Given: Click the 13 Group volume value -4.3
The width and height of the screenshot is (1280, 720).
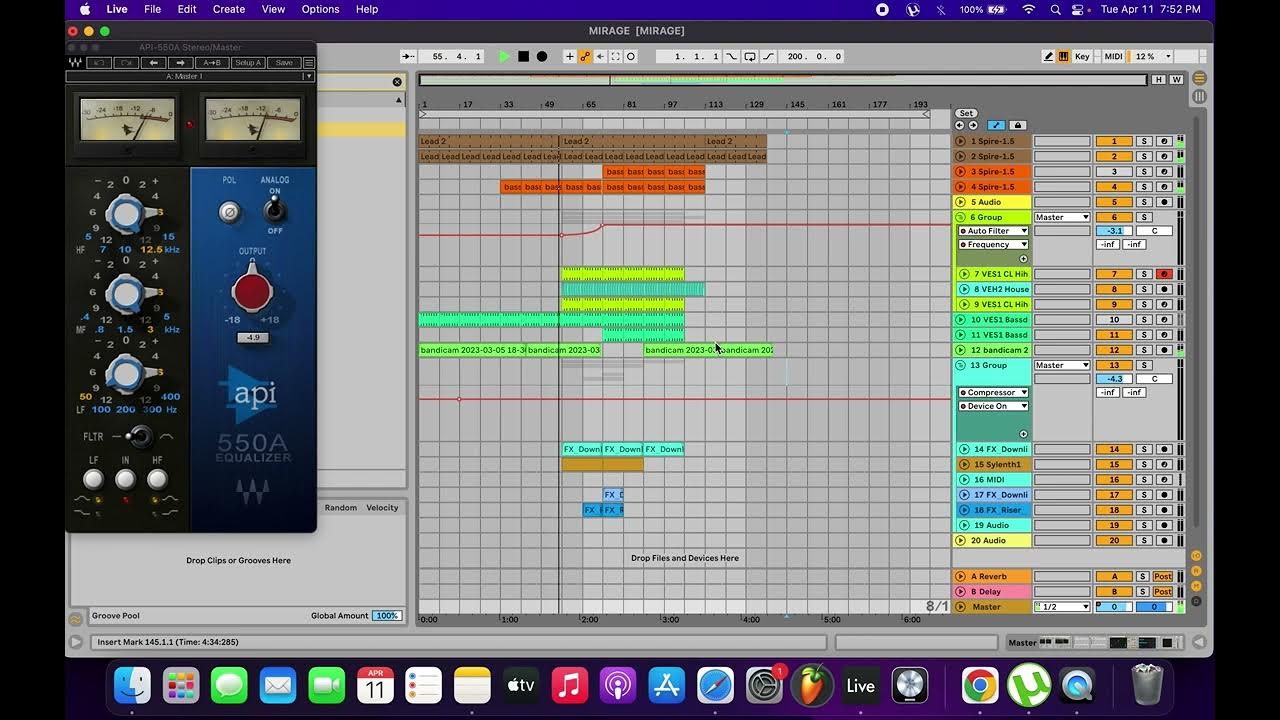Looking at the screenshot, I should [x=1114, y=379].
